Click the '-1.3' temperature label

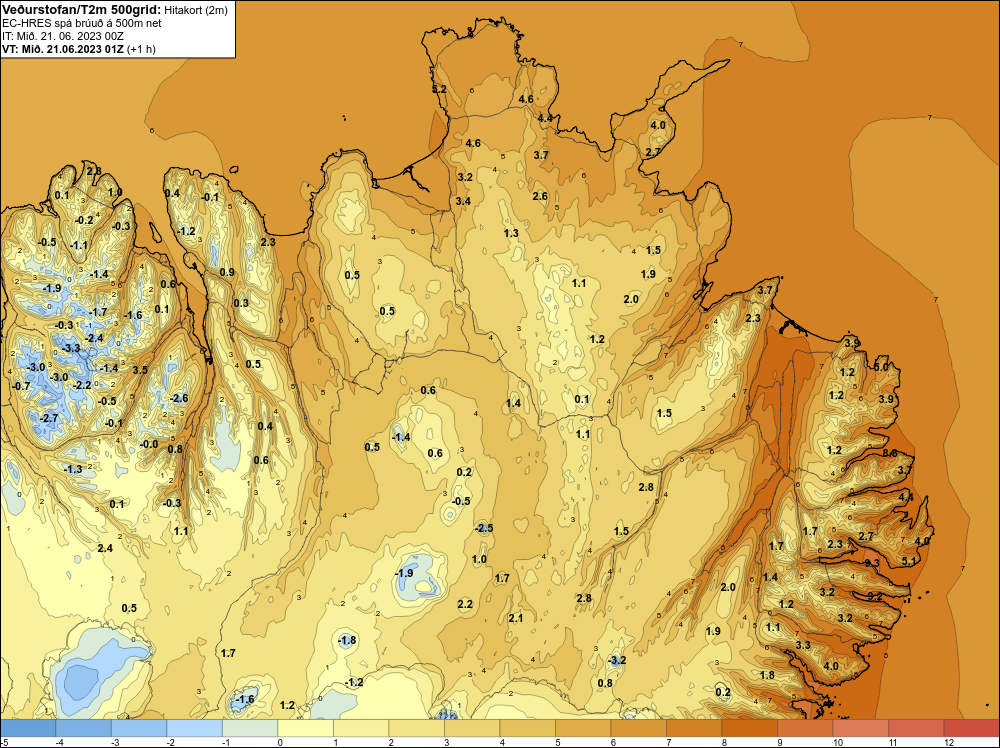(x=73, y=469)
